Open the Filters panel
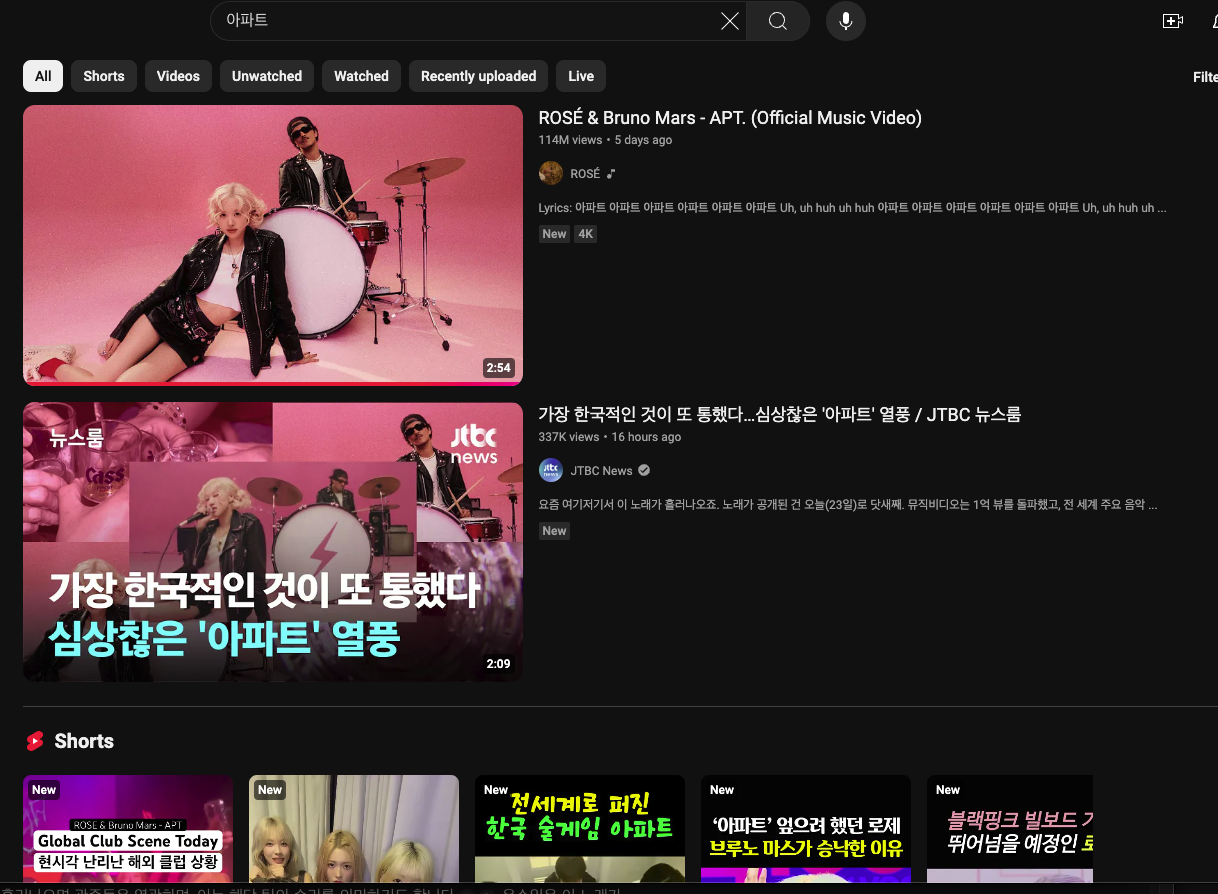The height and width of the screenshot is (894, 1218). (x=1204, y=76)
